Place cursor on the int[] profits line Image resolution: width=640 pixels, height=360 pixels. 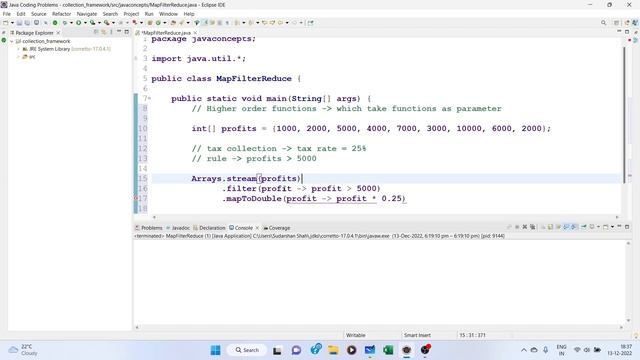coord(371,129)
